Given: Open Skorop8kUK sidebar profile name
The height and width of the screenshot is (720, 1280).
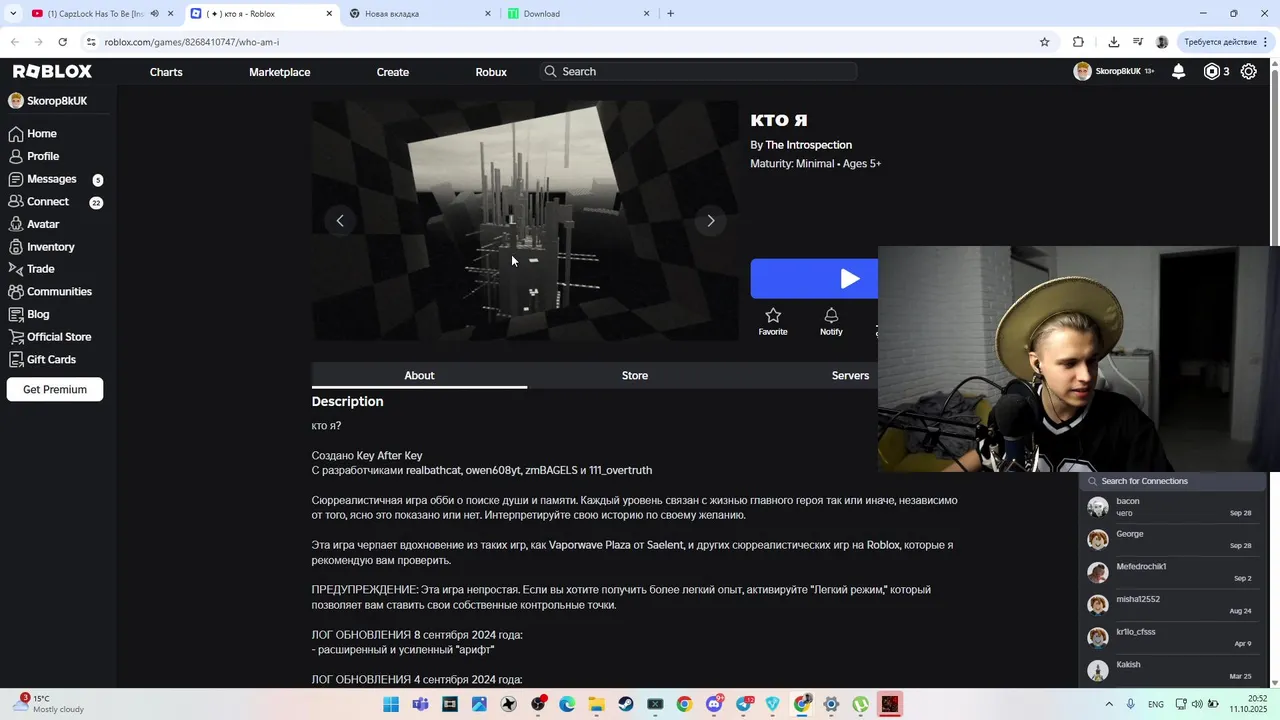Looking at the screenshot, I should click(x=57, y=101).
